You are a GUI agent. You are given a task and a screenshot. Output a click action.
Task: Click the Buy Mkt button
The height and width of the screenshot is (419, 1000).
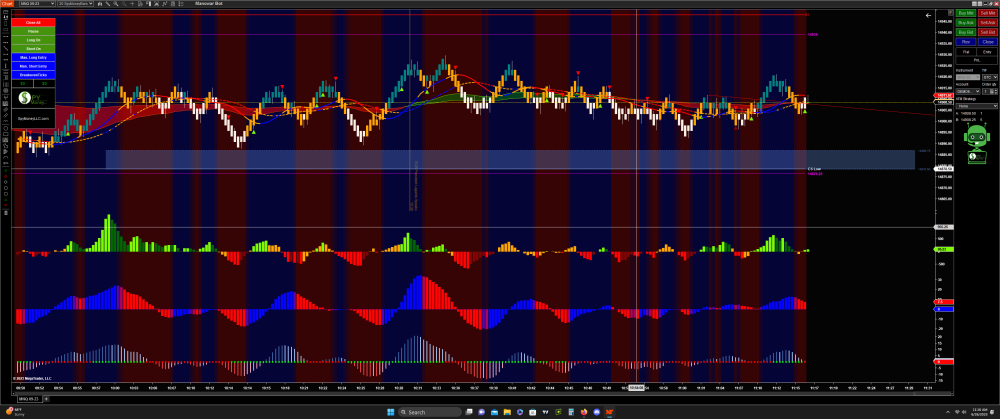(x=965, y=13)
